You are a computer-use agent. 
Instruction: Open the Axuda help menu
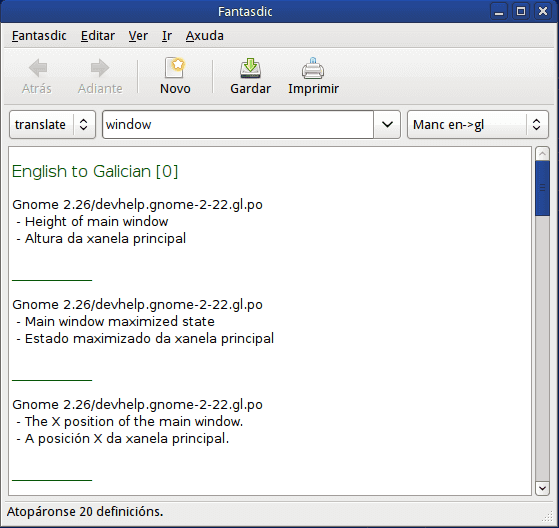coord(205,36)
